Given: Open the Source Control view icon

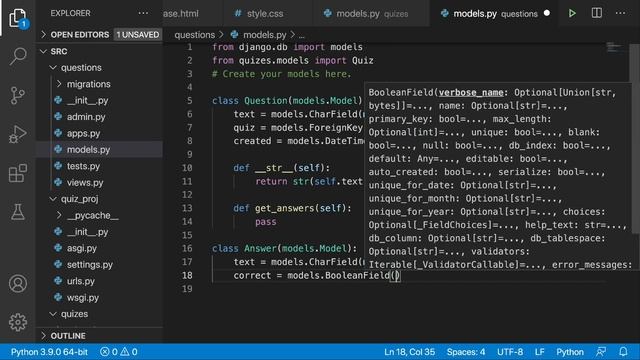Looking at the screenshot, I should pyautogui.click(x=18, y=96).
